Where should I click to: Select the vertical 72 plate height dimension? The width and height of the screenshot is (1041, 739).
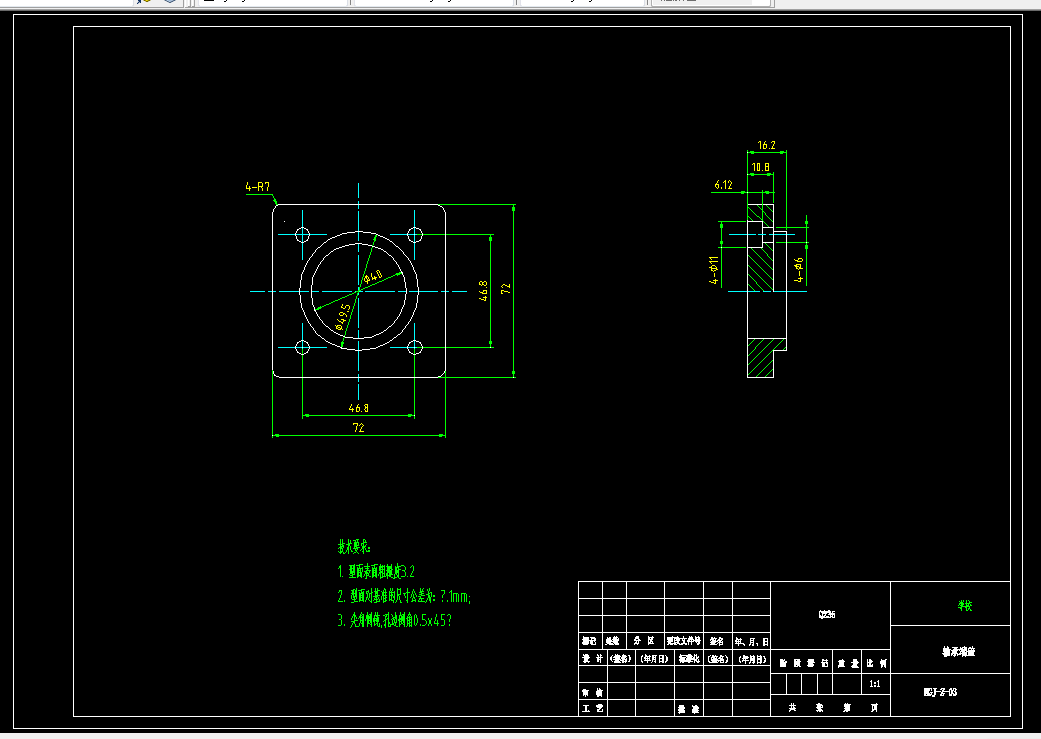[506, 289]
